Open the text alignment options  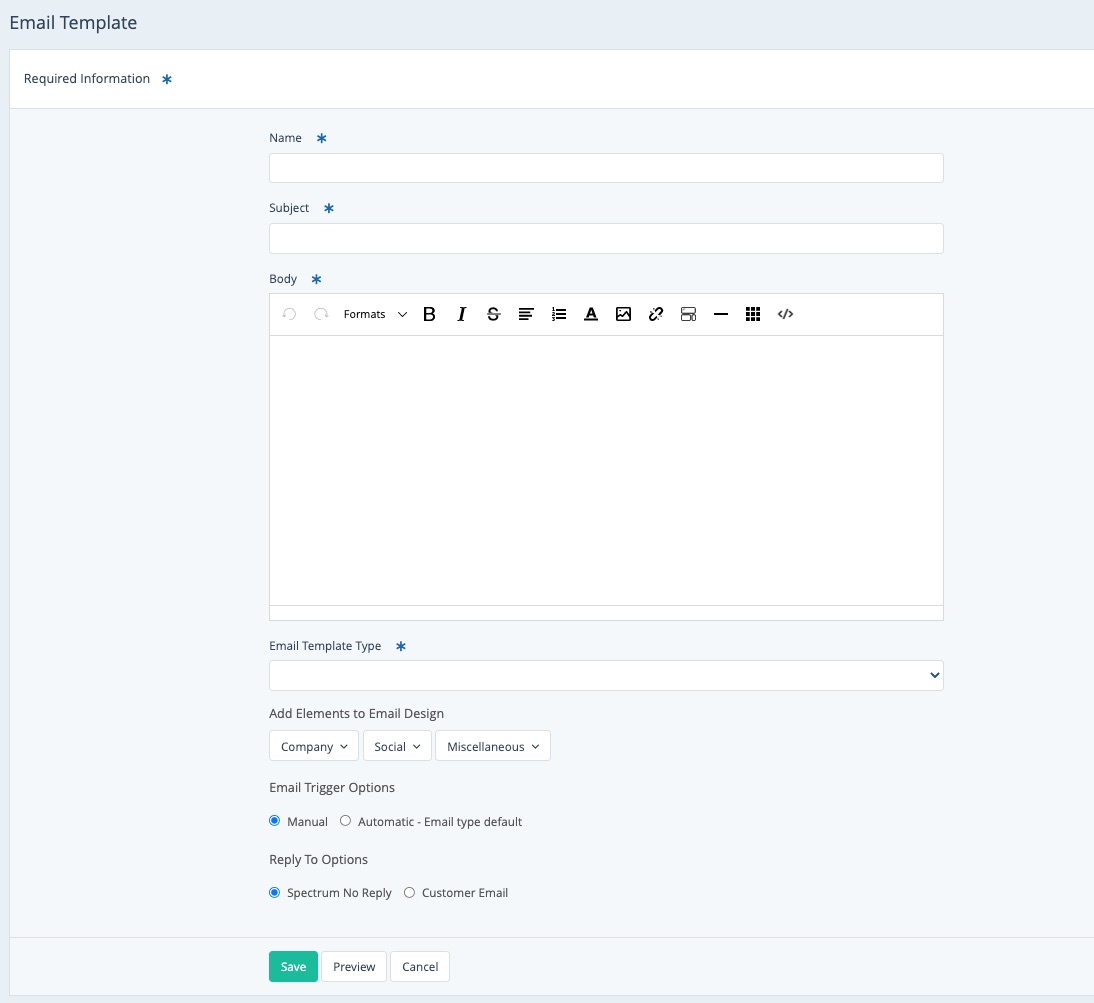click(x=526, y=314)
